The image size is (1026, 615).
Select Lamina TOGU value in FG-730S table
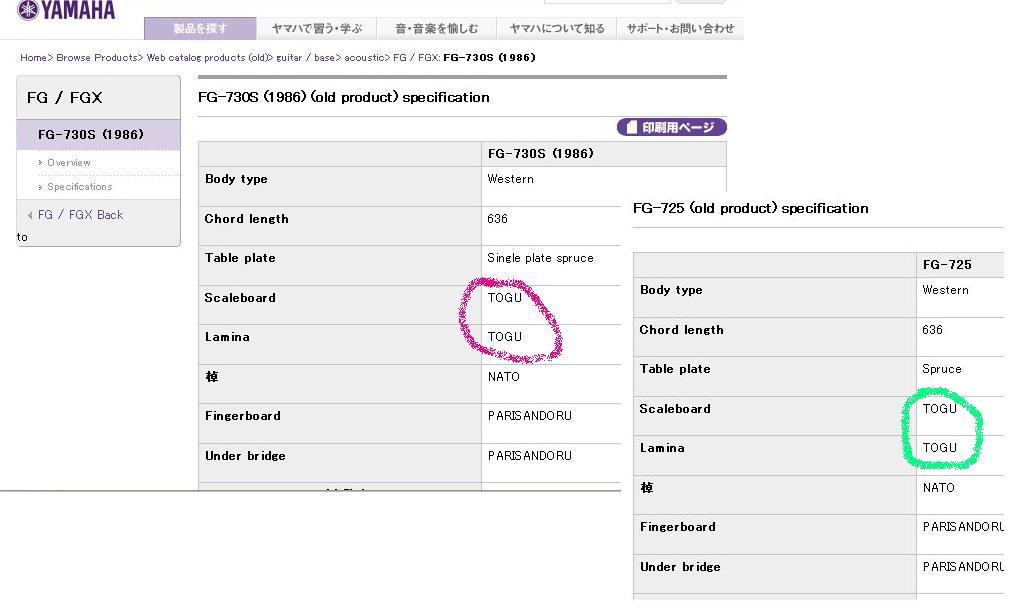(504, 337)
